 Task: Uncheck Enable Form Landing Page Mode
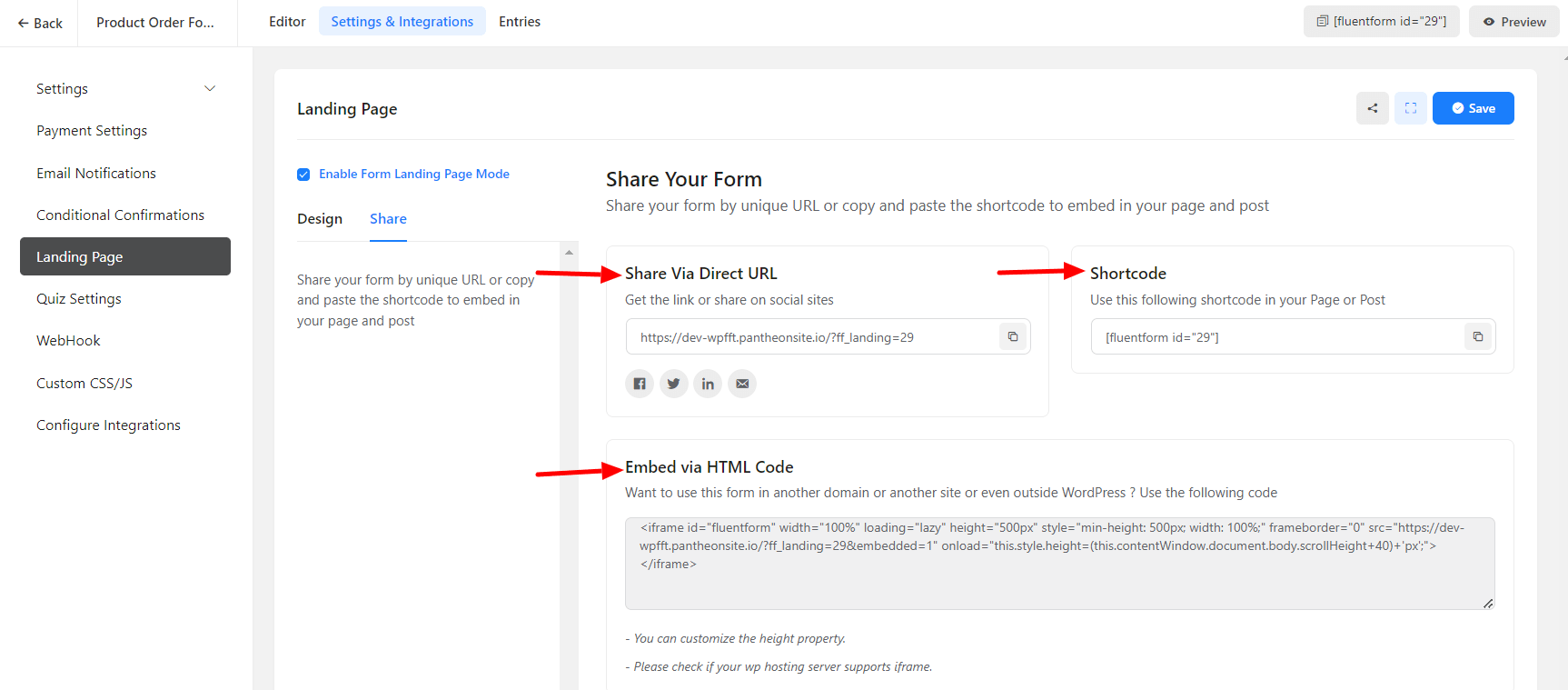point(303,175)
